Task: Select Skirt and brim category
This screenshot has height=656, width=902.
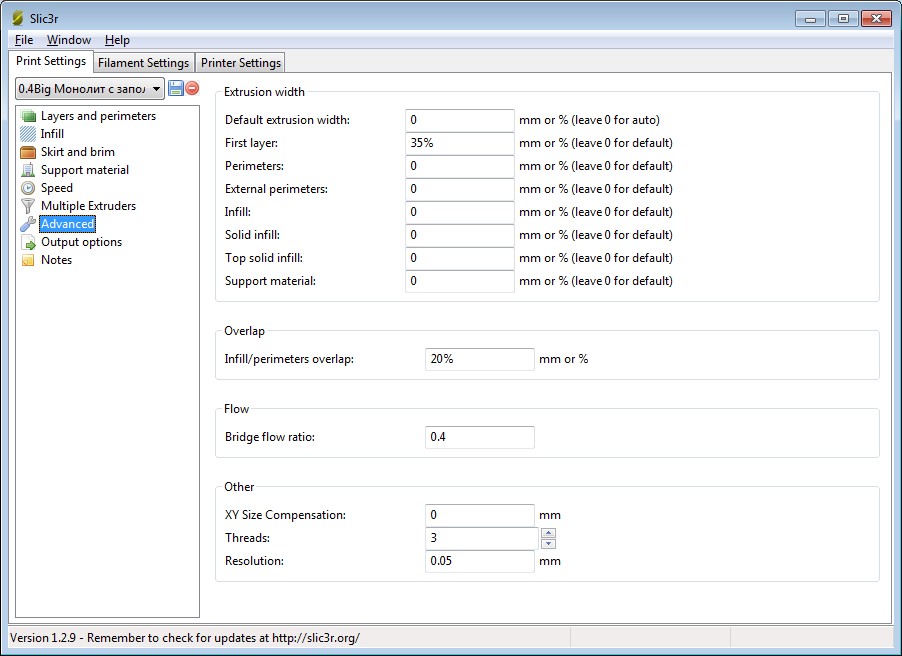Action: tap(77, 152)
